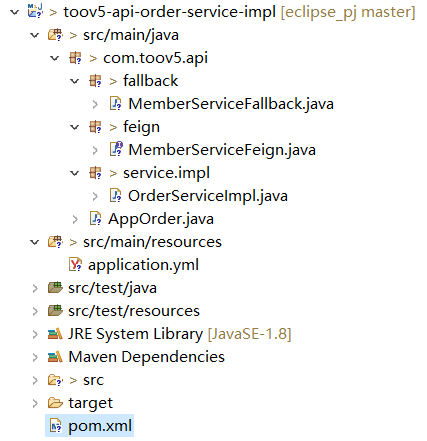The height and width of the screenshot is (441, 427).
Task: Expand the src folder node
Action: coord(35,380)
